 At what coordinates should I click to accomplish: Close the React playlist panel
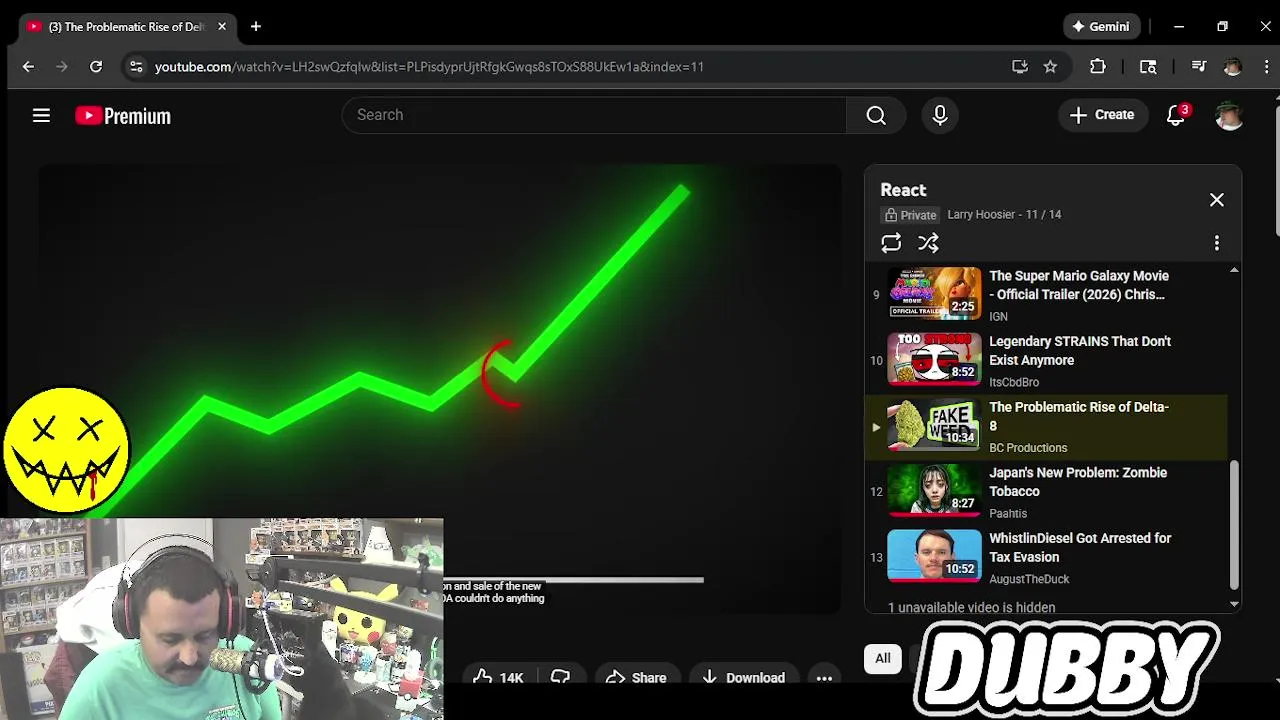click(x=1217, y=200)
